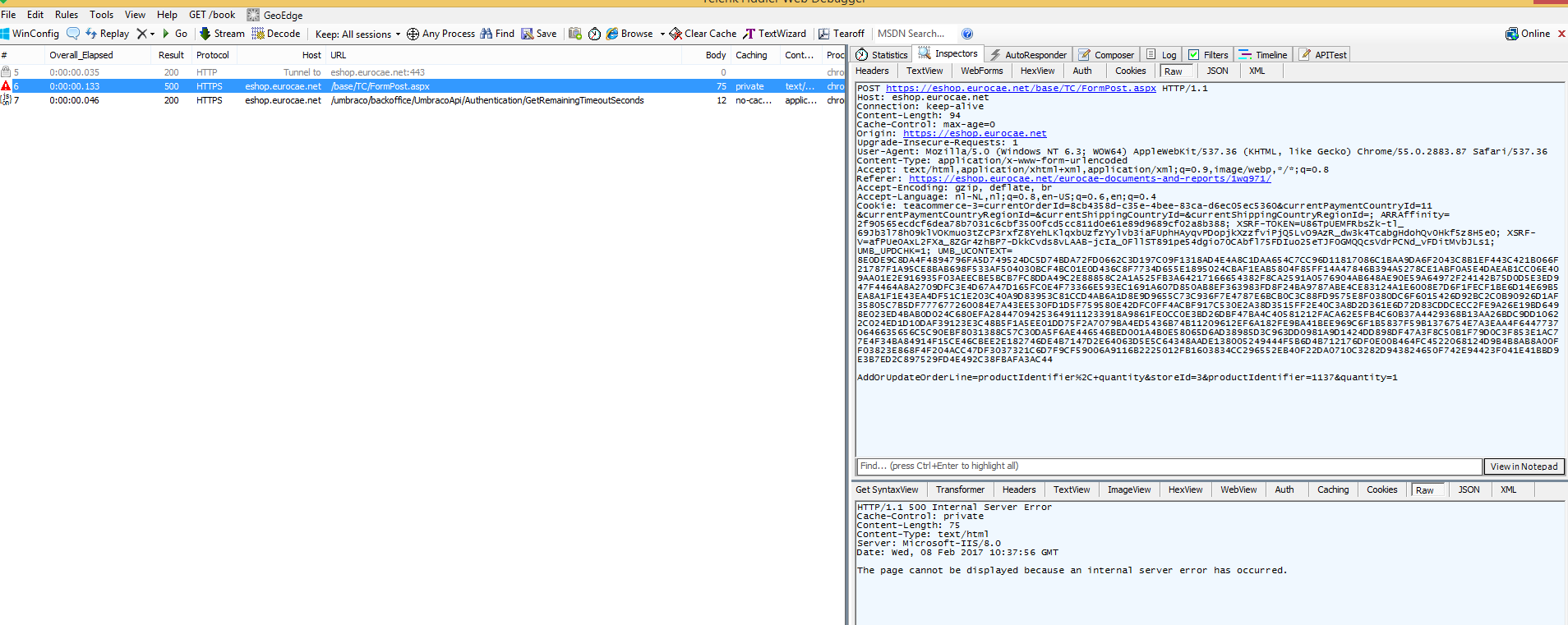This screenshot has width=1568, height=625.
Task: Open the Log tab
Action: point(1161,55)
